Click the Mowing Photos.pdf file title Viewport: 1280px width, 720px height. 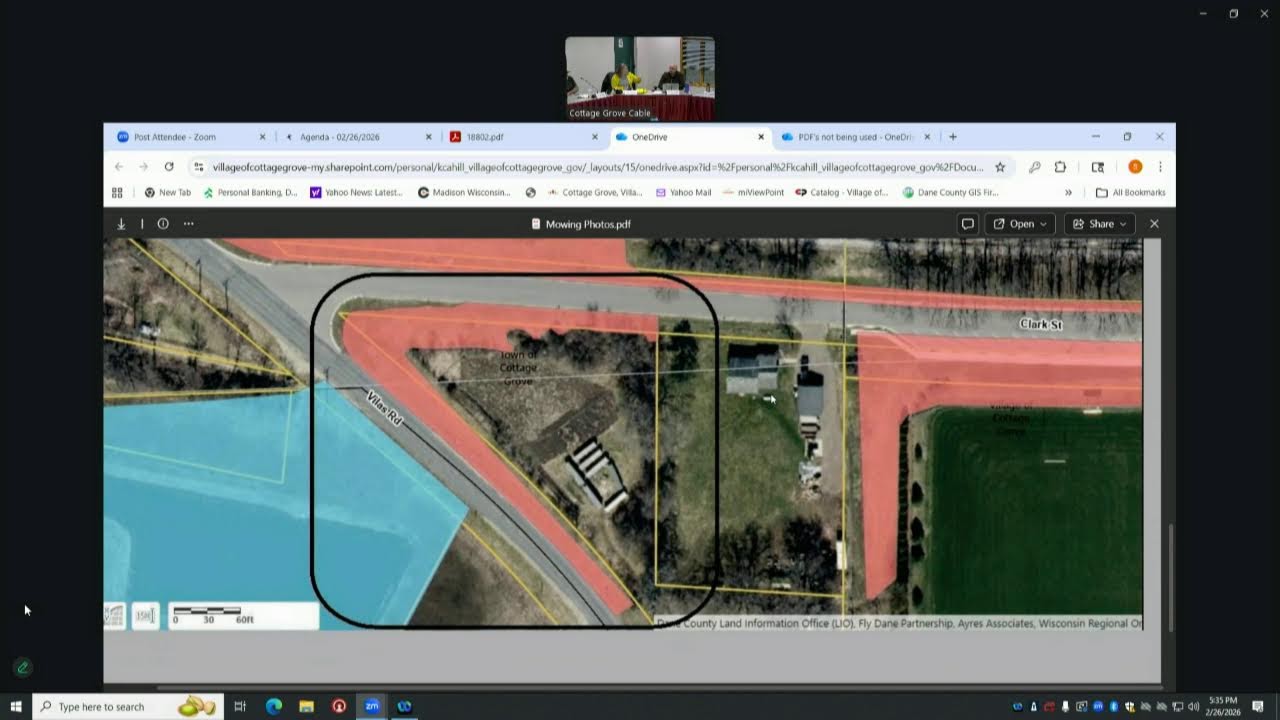click(x=588, y=224)
